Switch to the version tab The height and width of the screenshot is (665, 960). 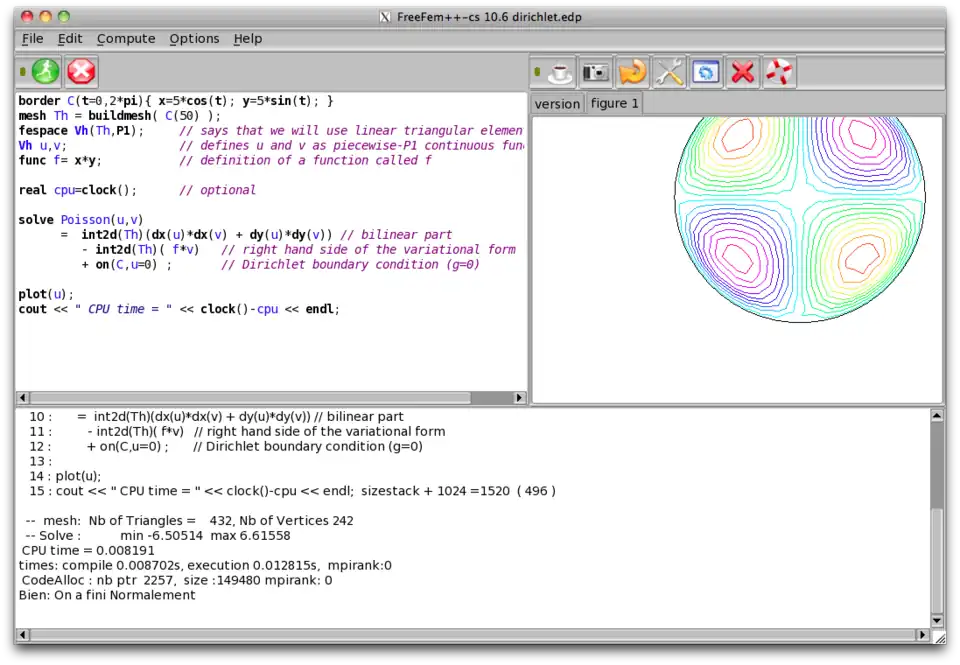pos(556,103)
